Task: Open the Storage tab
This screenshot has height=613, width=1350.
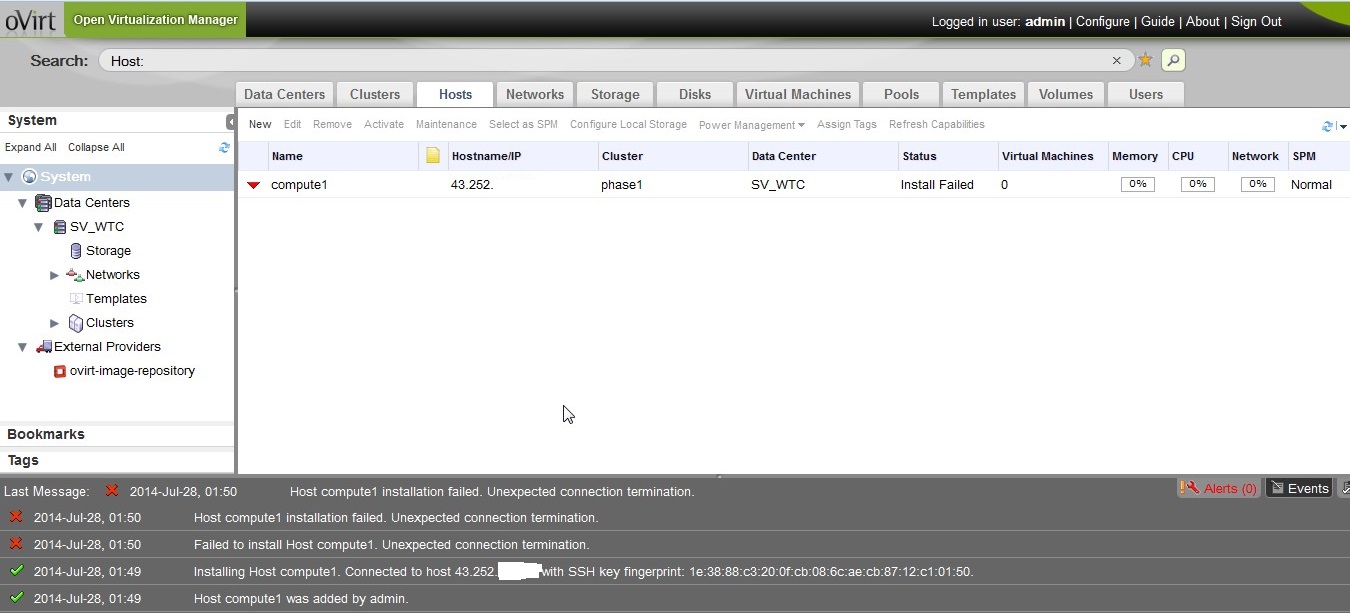Action: coord(614,94)
